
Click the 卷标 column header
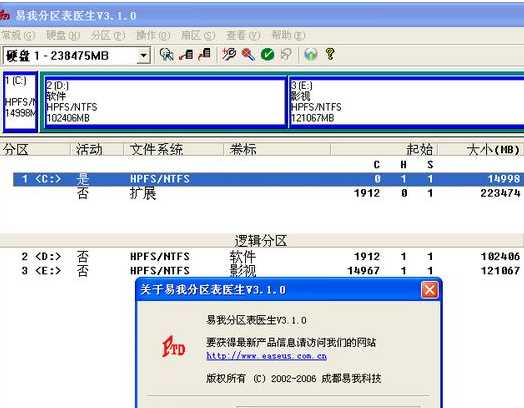coord(277,149)
